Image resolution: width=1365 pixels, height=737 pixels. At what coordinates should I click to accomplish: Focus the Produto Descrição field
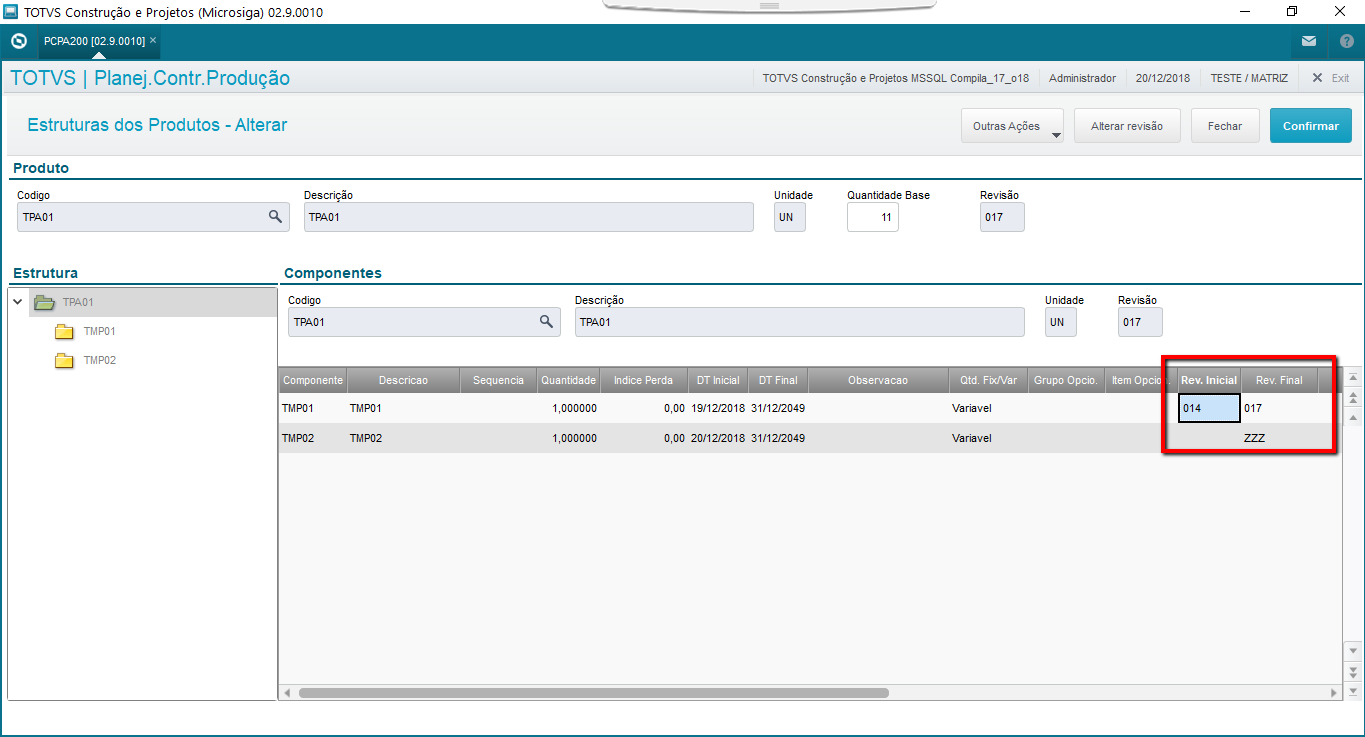point(529,217)
